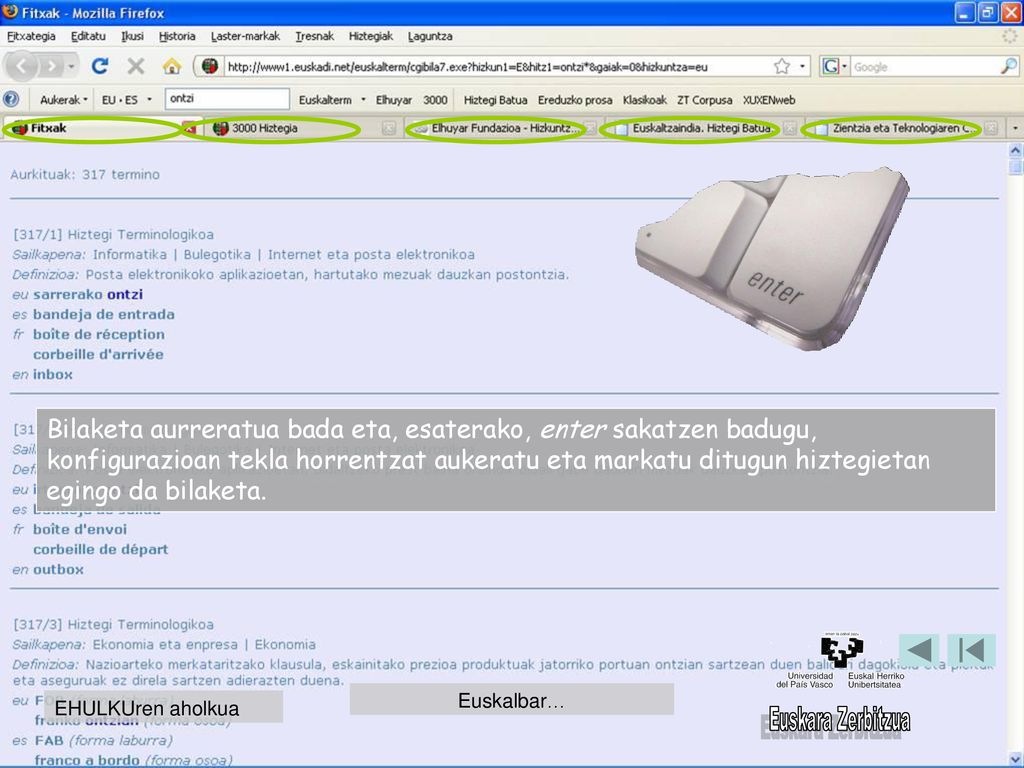Click the URL address bar
Image resolution: width=1024 pixels, height=768 pixels.
pyautogui.click(x=496, y=66)
